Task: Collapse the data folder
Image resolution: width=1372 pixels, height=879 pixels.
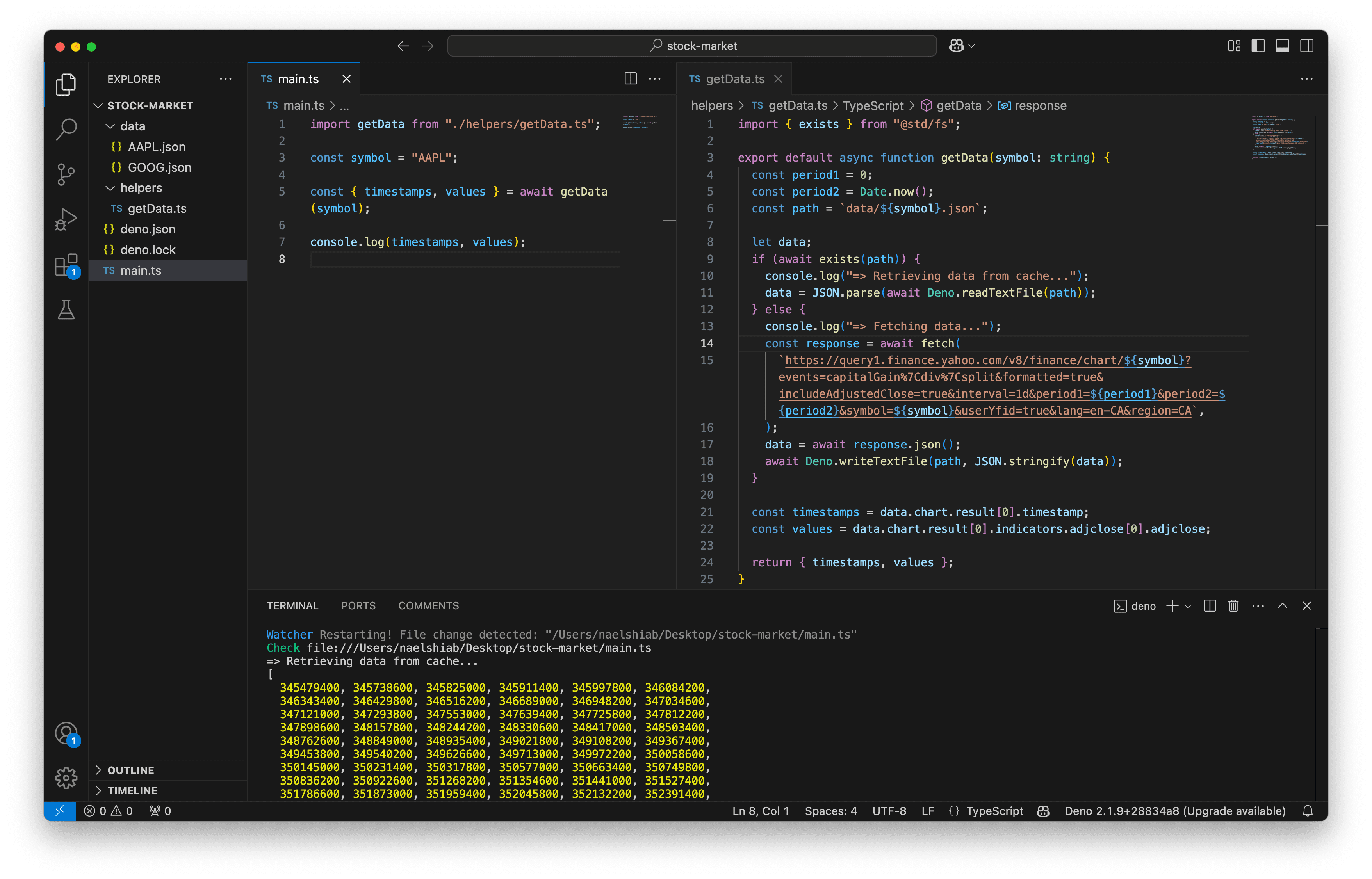Action: (132, 126)
